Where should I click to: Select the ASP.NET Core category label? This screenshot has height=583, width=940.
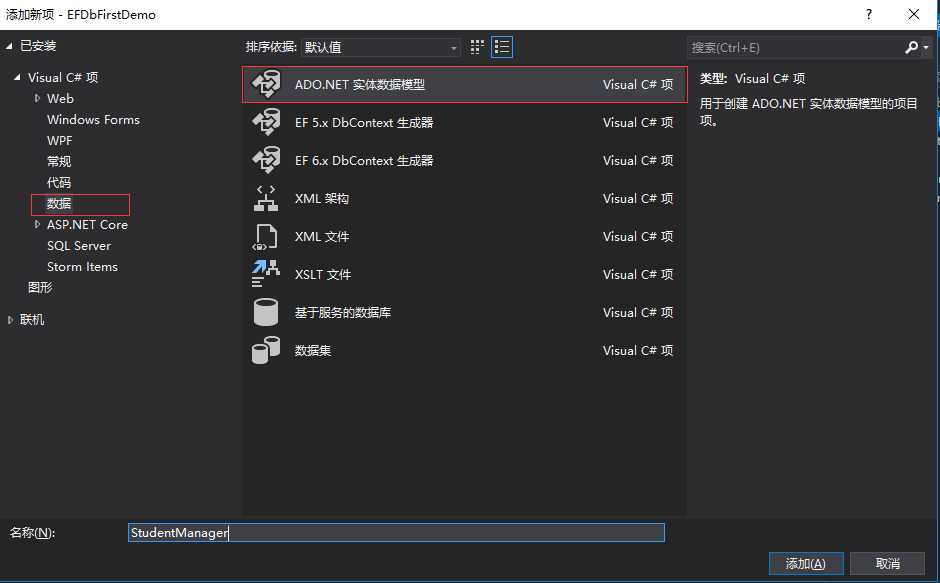click(x=88, y=224)
